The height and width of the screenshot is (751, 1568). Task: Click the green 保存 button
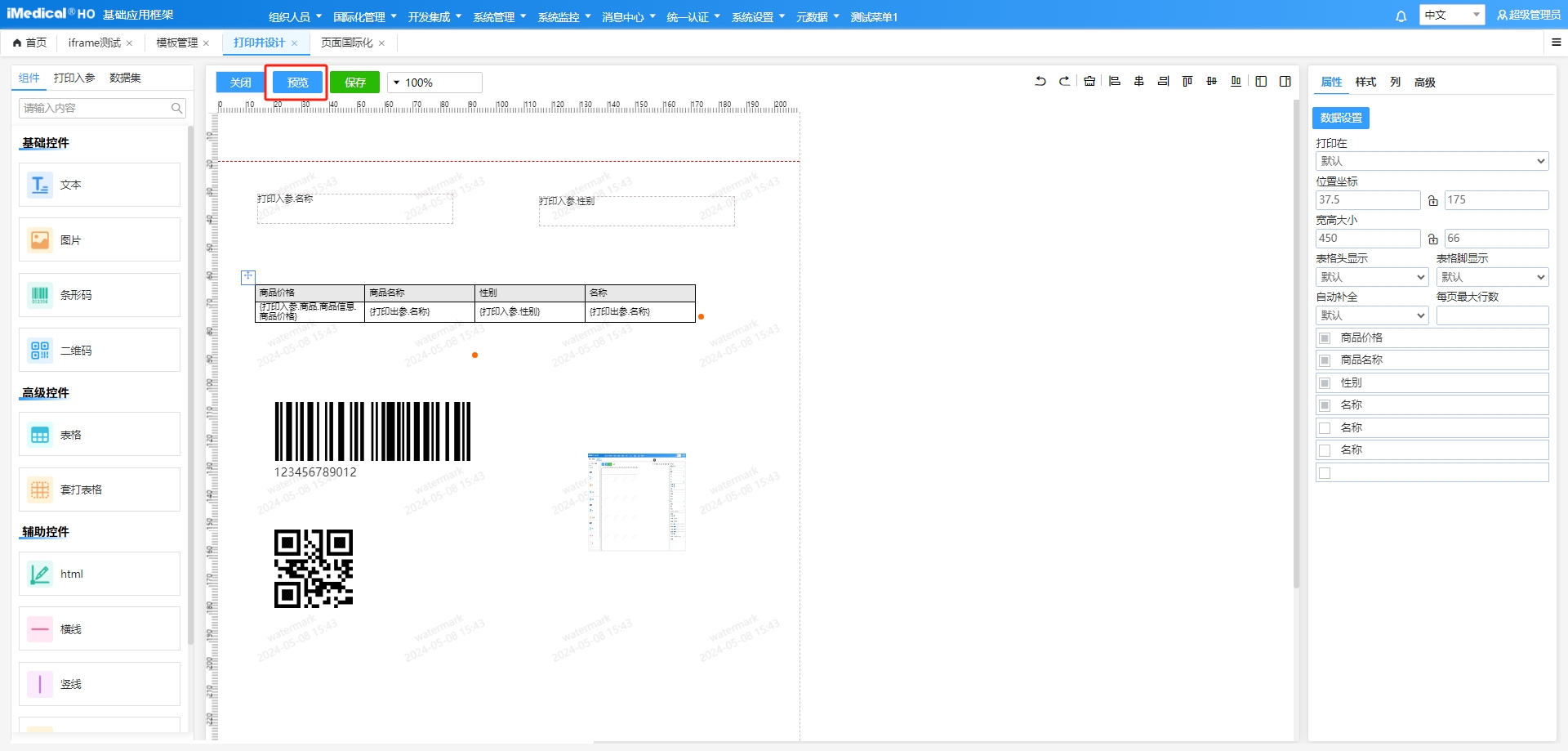point(354,83)
